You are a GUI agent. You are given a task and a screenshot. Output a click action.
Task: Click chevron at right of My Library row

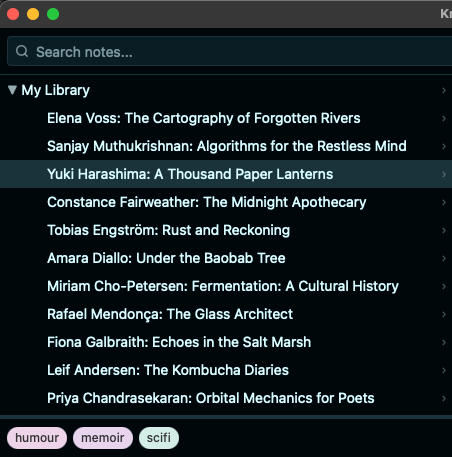[x=444, y=90]
